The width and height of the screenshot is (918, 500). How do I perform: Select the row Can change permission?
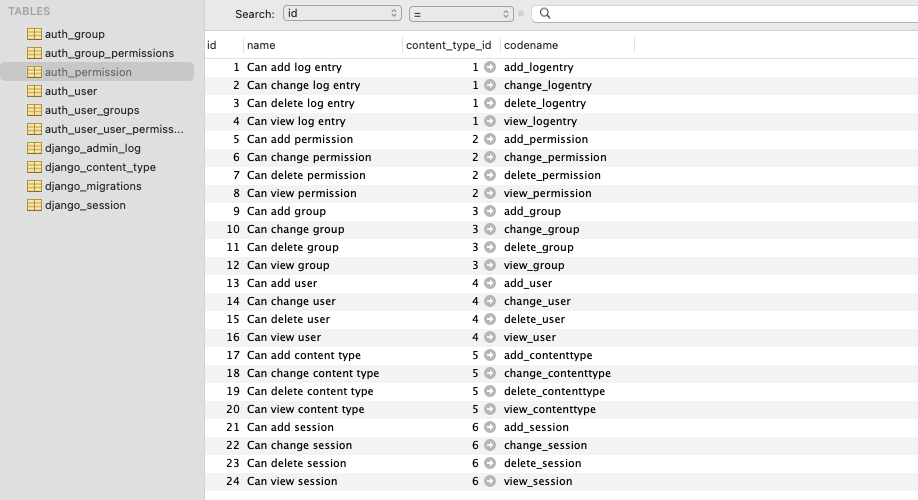point(561,157)
